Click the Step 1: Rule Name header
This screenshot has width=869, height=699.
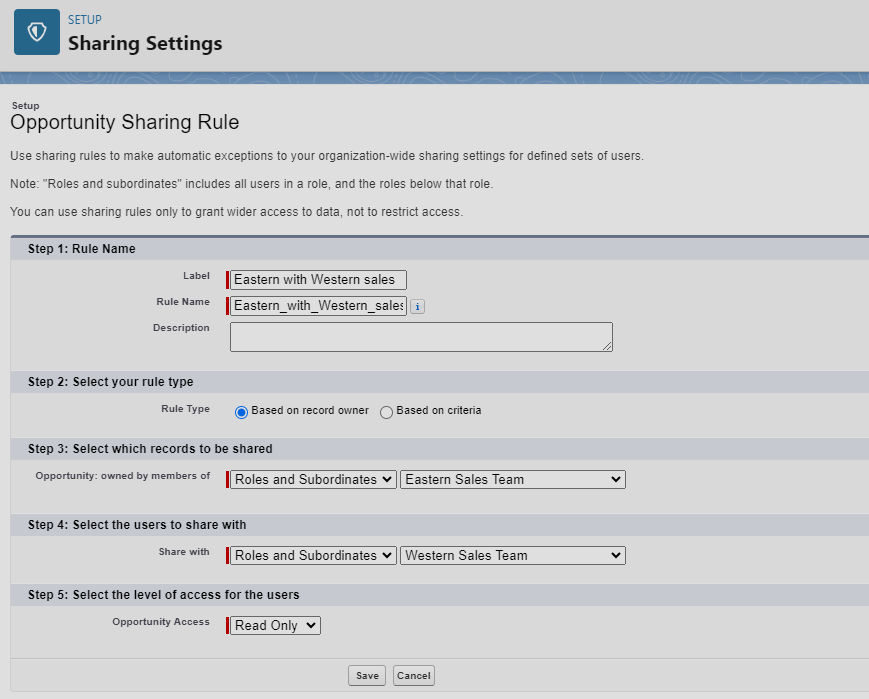[x=81, y=249]
